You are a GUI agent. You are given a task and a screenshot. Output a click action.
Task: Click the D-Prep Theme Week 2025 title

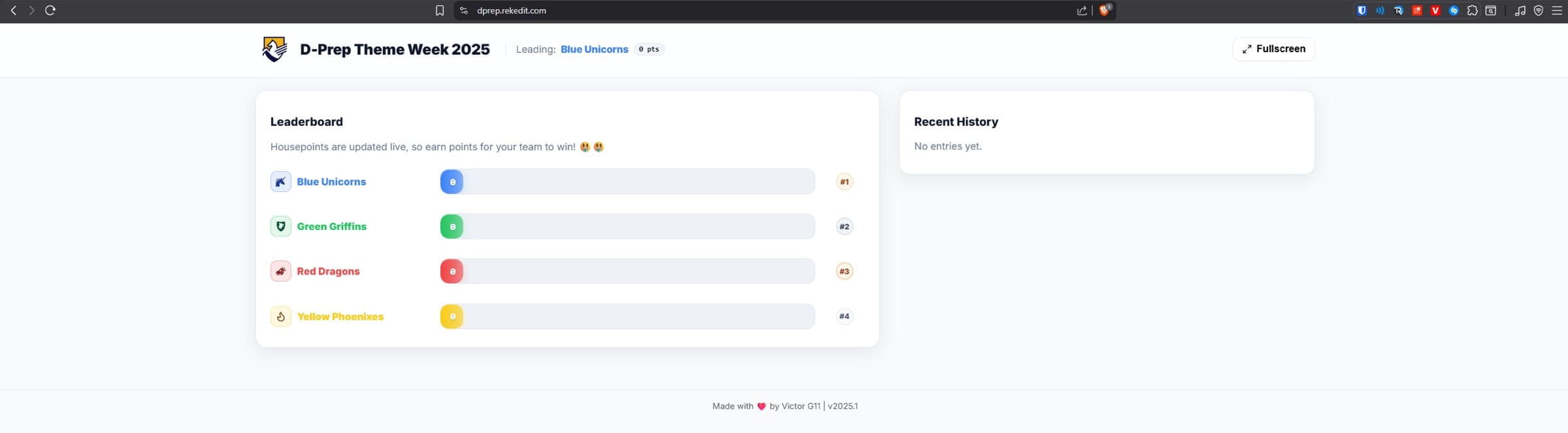tap(395, 49)
